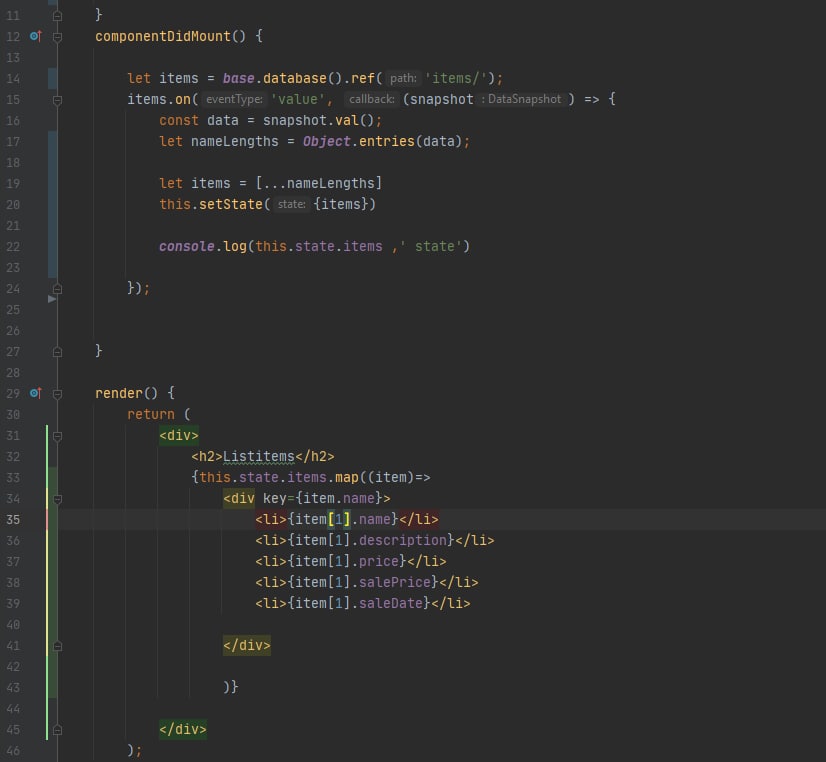Click the highlighted [1] index on line 35
This screenshot has width=826, height=762.
(339, 519)
